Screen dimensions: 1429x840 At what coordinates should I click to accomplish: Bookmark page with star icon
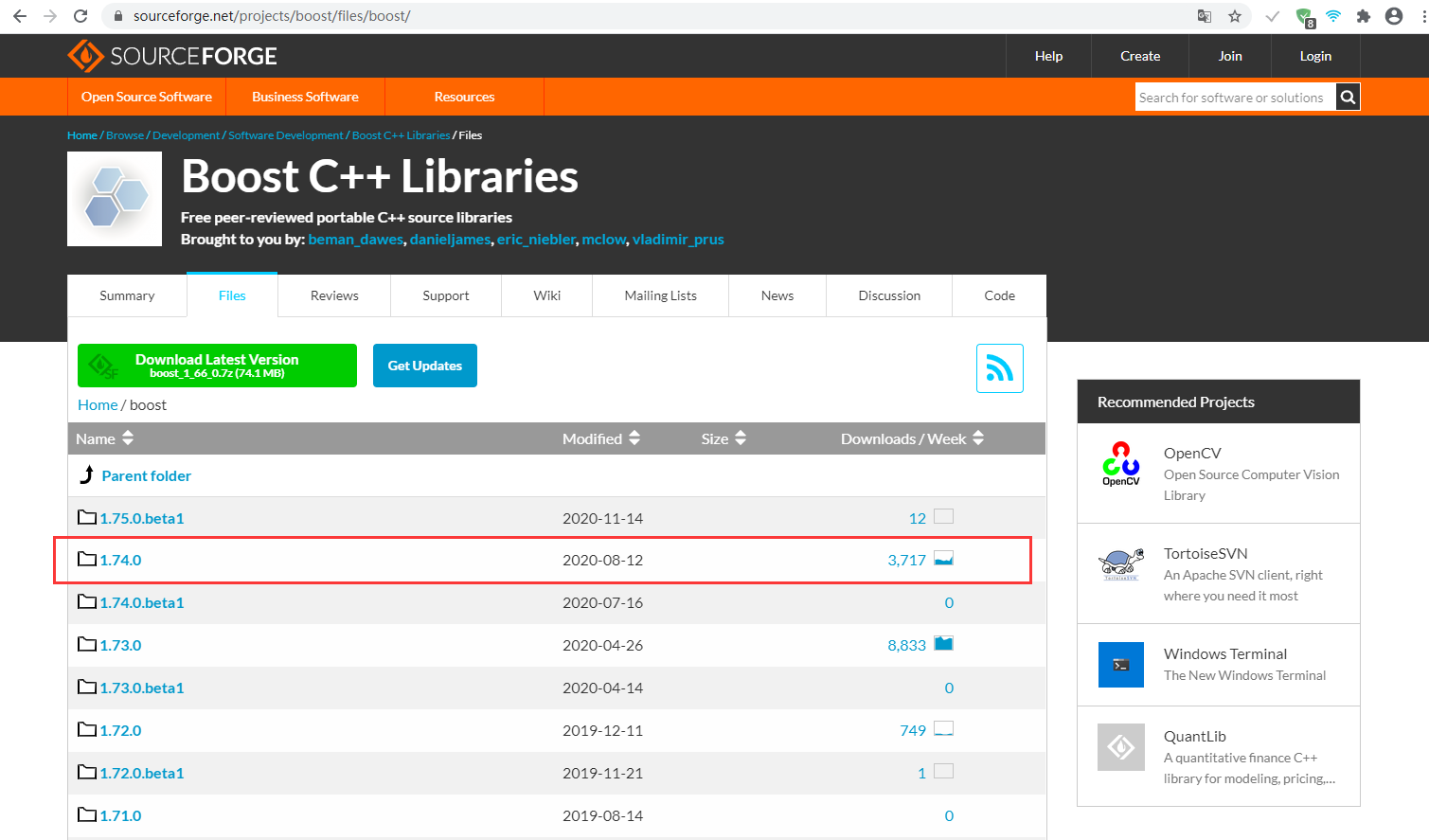pyautogui.click(x=1234, y=16)
